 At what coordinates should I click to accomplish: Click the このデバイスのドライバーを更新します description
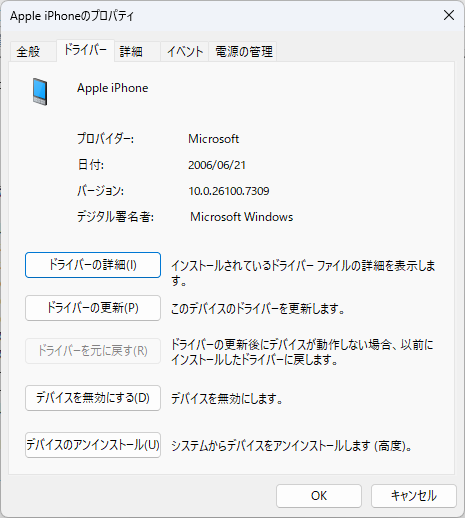258,309
